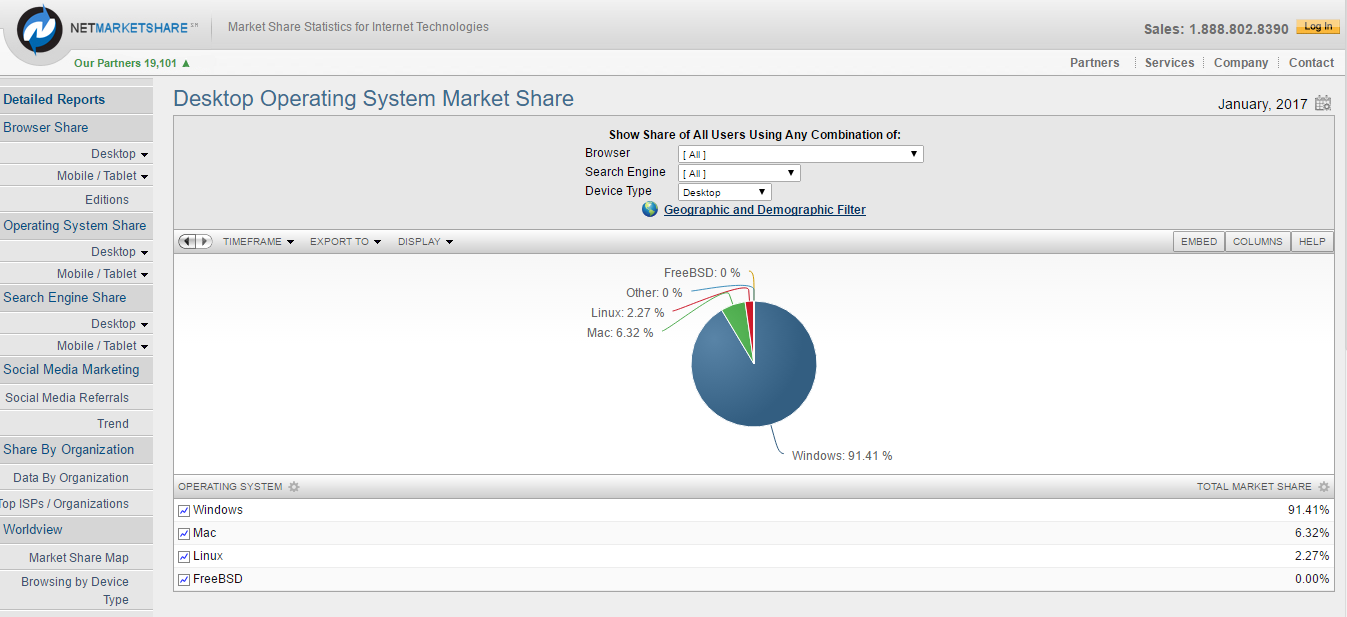This screenshot has height=617, width=1347.
Task: Select Operating System Share in sidebar
Action: pos(76,226)
